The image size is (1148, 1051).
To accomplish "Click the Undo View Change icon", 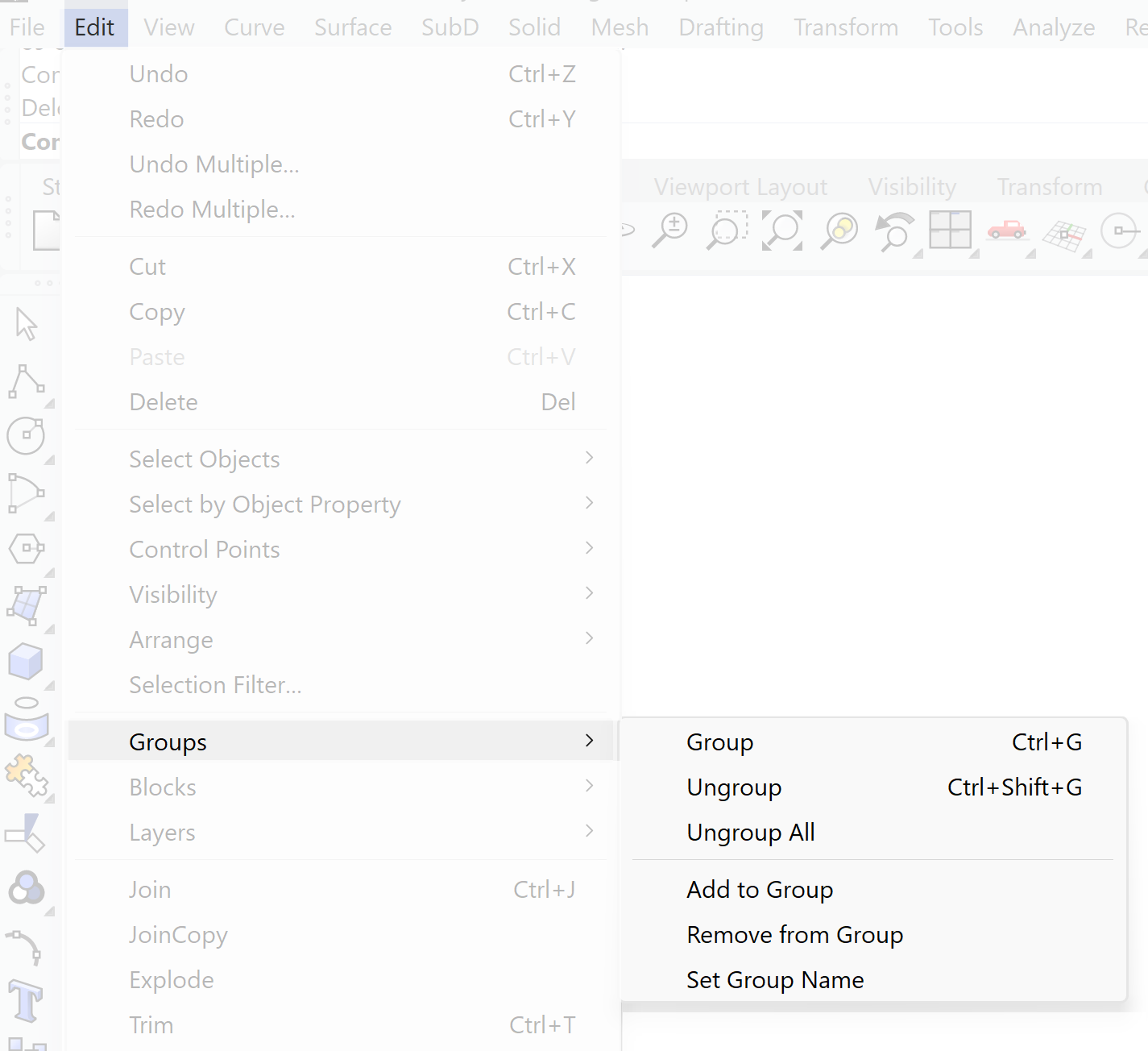I will (x=894, y=231).
